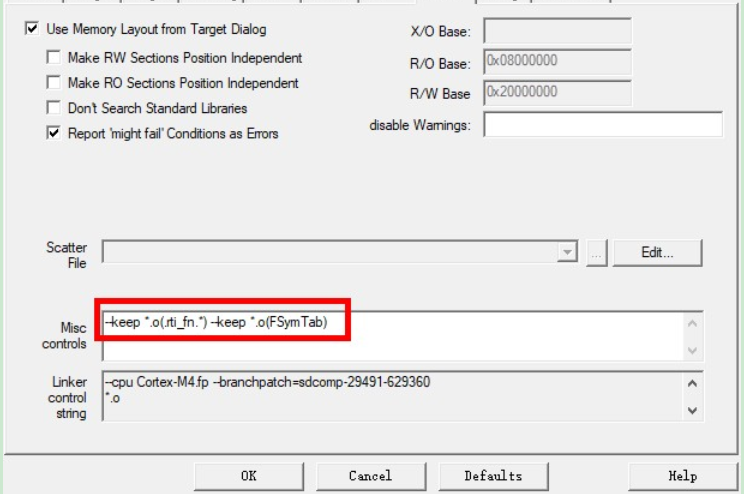This screenshot has height=494, width=744.
Task: Open Help for this dialog
Action: 683,476
